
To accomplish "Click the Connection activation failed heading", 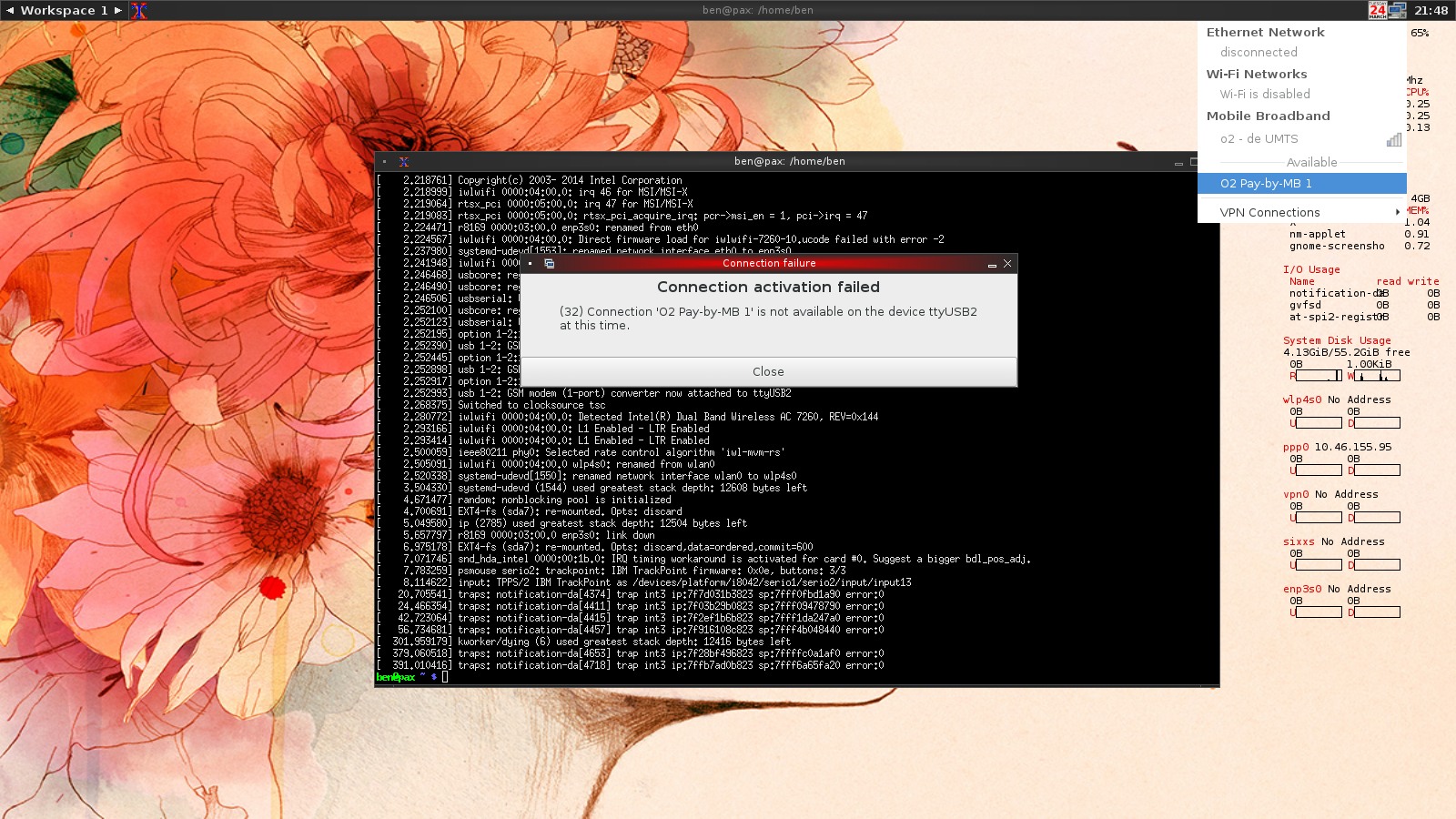I will click(x=768, y=287).
